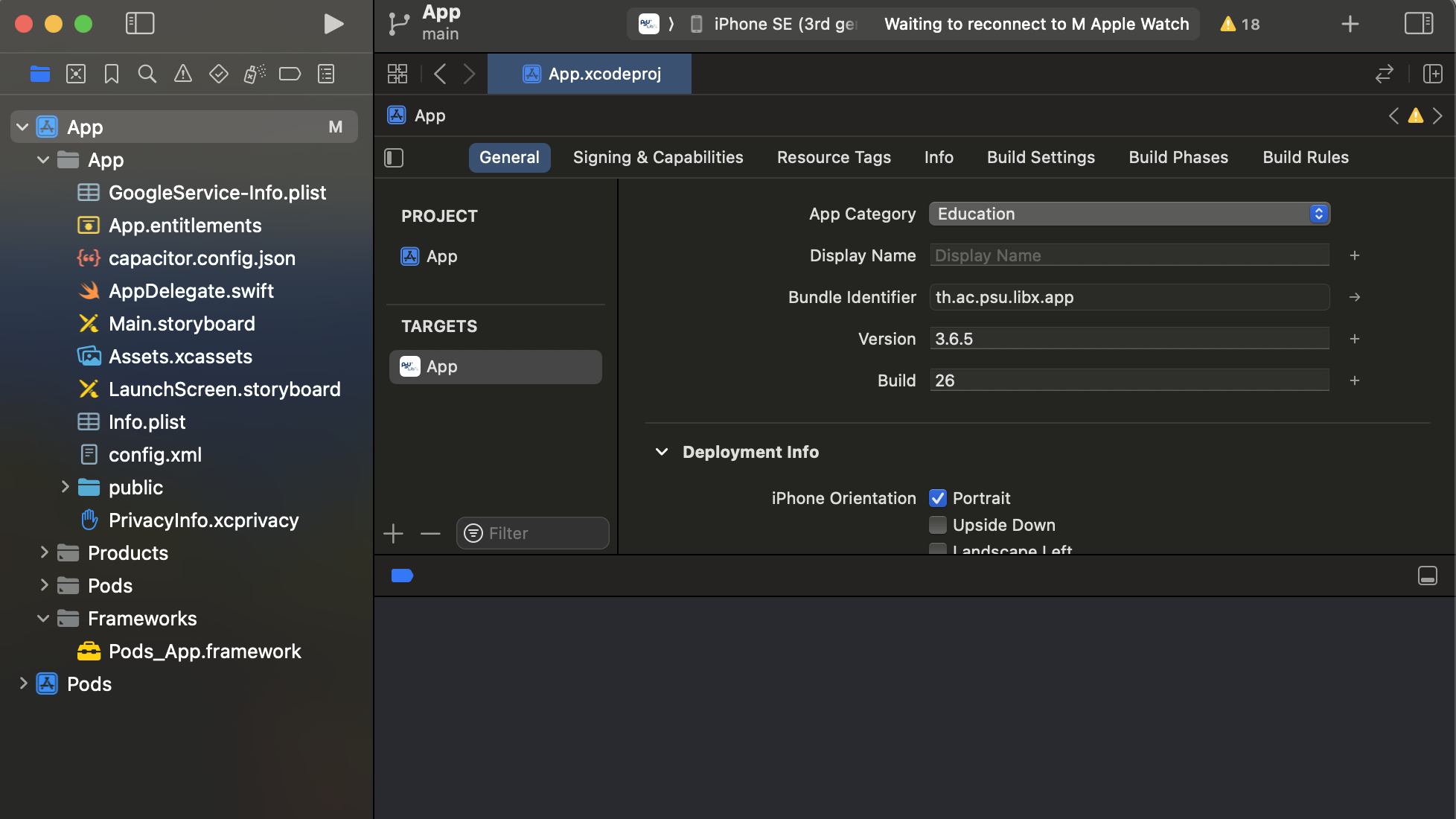Toggle the left navigator sidebar
The height and width of the screenshot is (819, 1456).
point(140,24)
